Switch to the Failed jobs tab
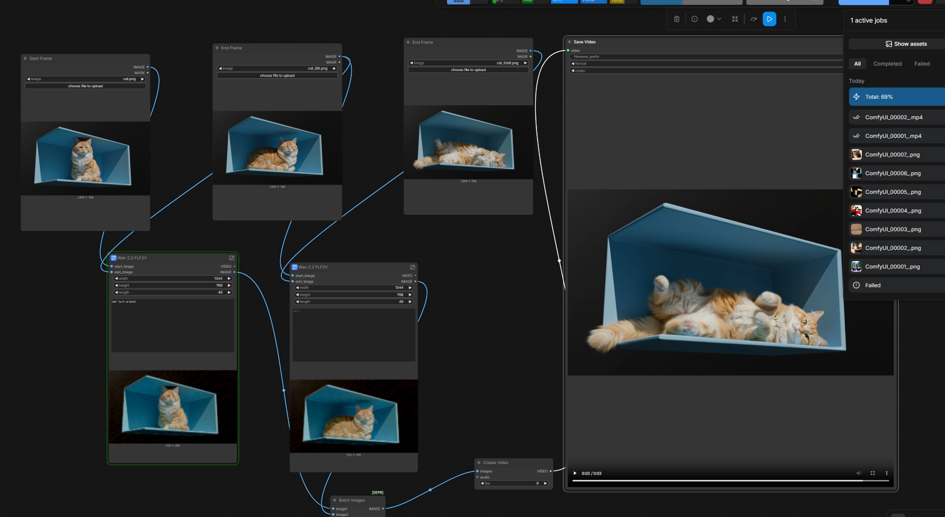 921,64
